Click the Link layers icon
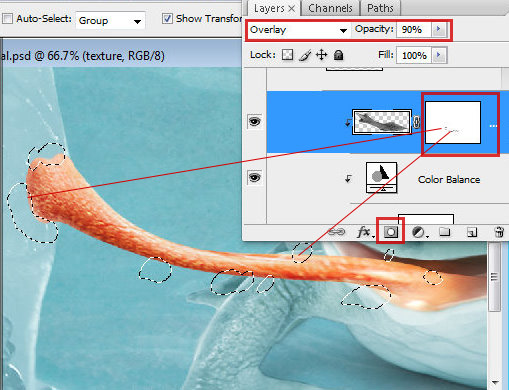The height and width of the screenshot is (390, 509). click(x=336, y=232)
